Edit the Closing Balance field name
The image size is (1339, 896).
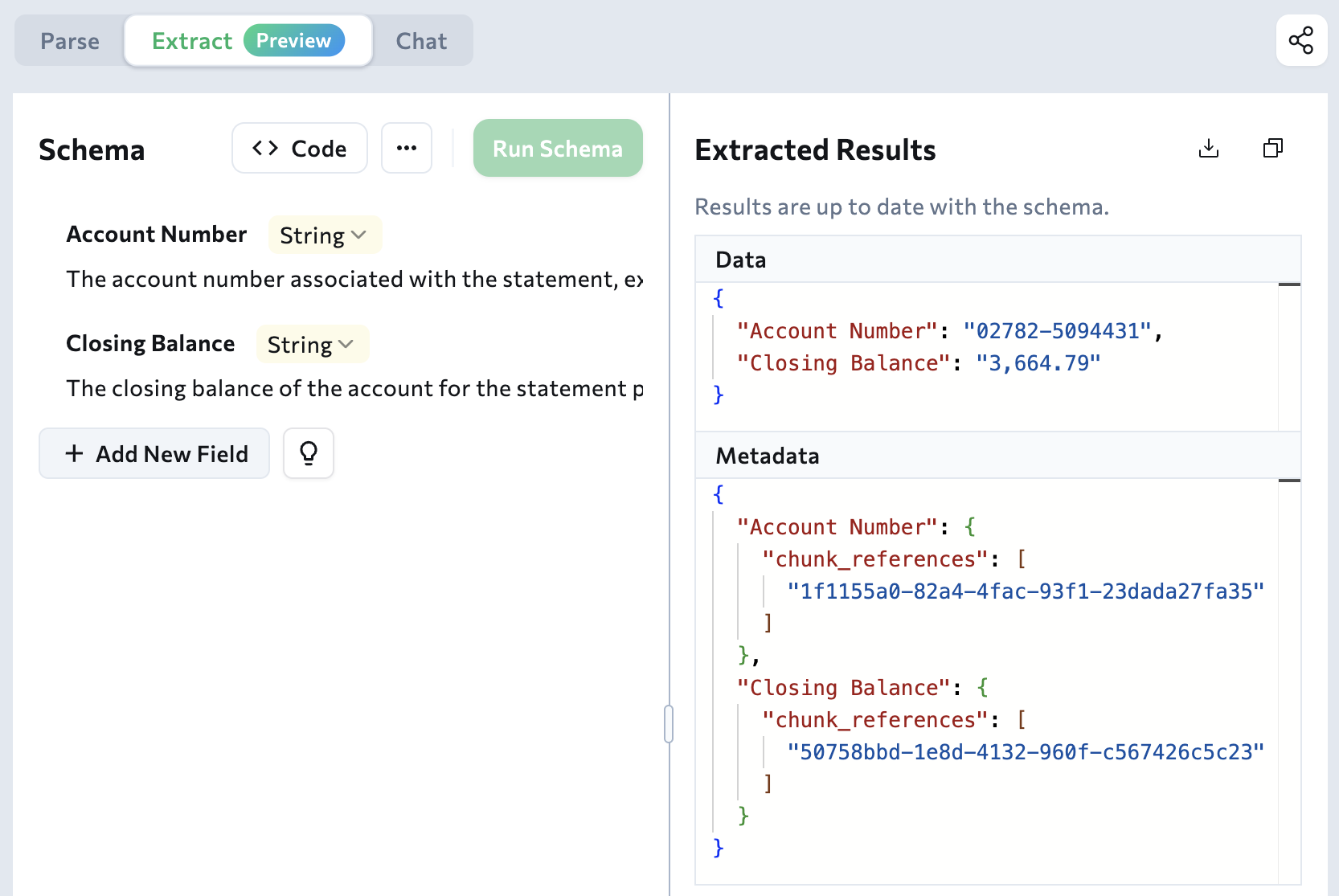coord(150,344)
